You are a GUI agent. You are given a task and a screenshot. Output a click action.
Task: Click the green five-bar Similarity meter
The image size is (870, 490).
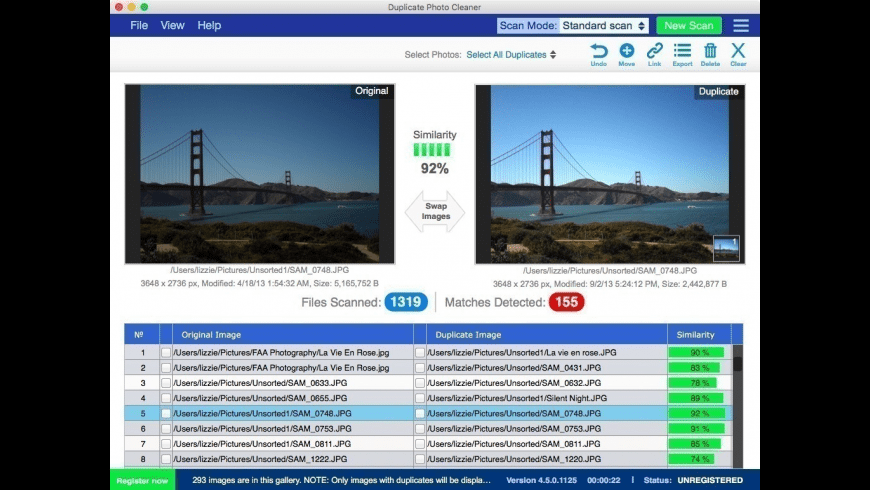click(x=432, y=150)
